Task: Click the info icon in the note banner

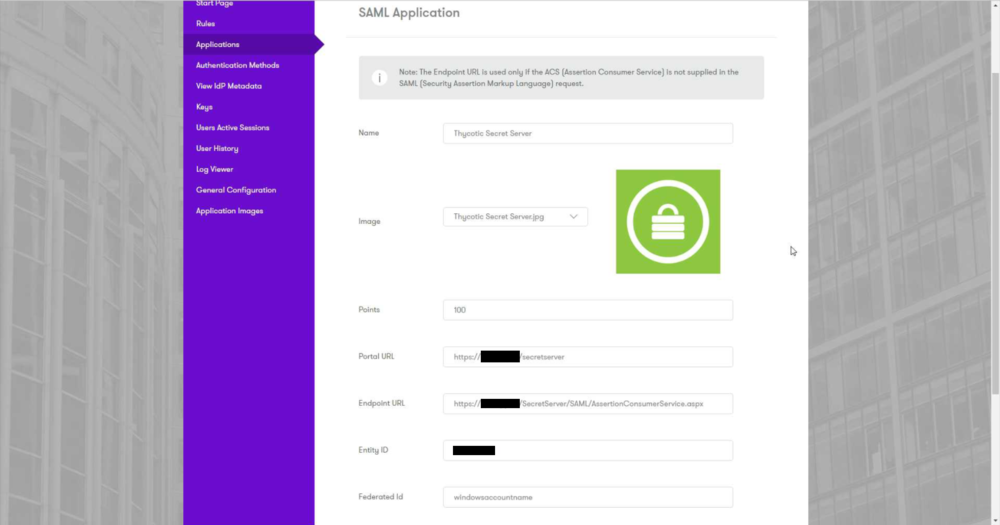Action: [379, 78]
